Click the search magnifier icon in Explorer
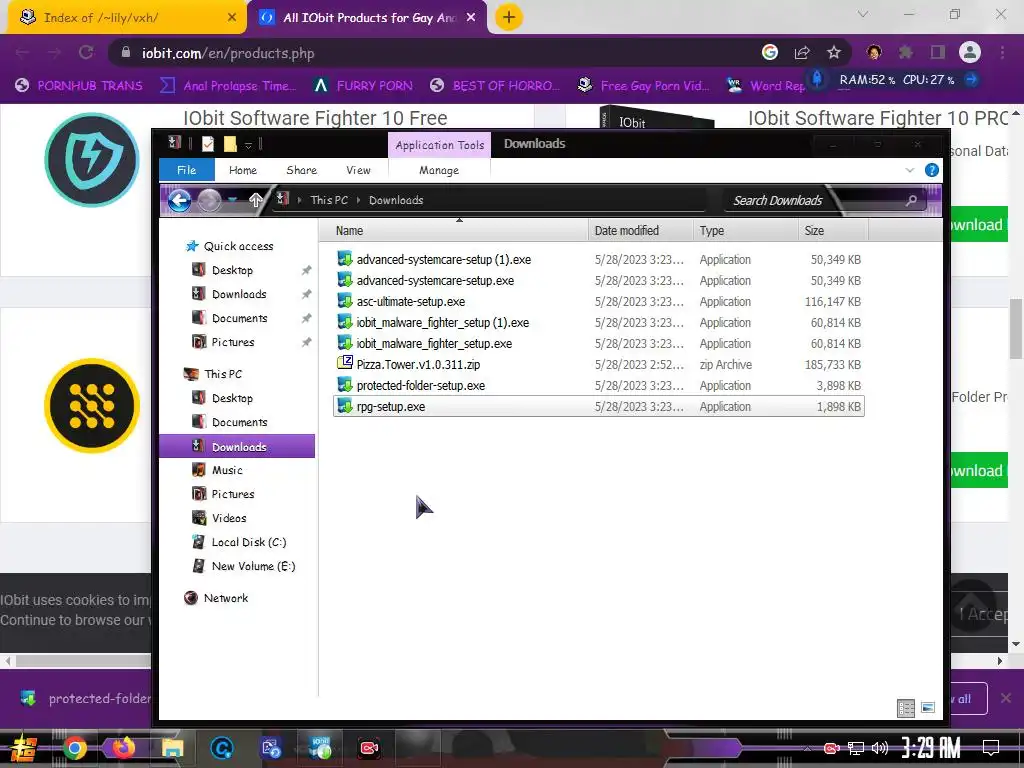 pos(912,200)
